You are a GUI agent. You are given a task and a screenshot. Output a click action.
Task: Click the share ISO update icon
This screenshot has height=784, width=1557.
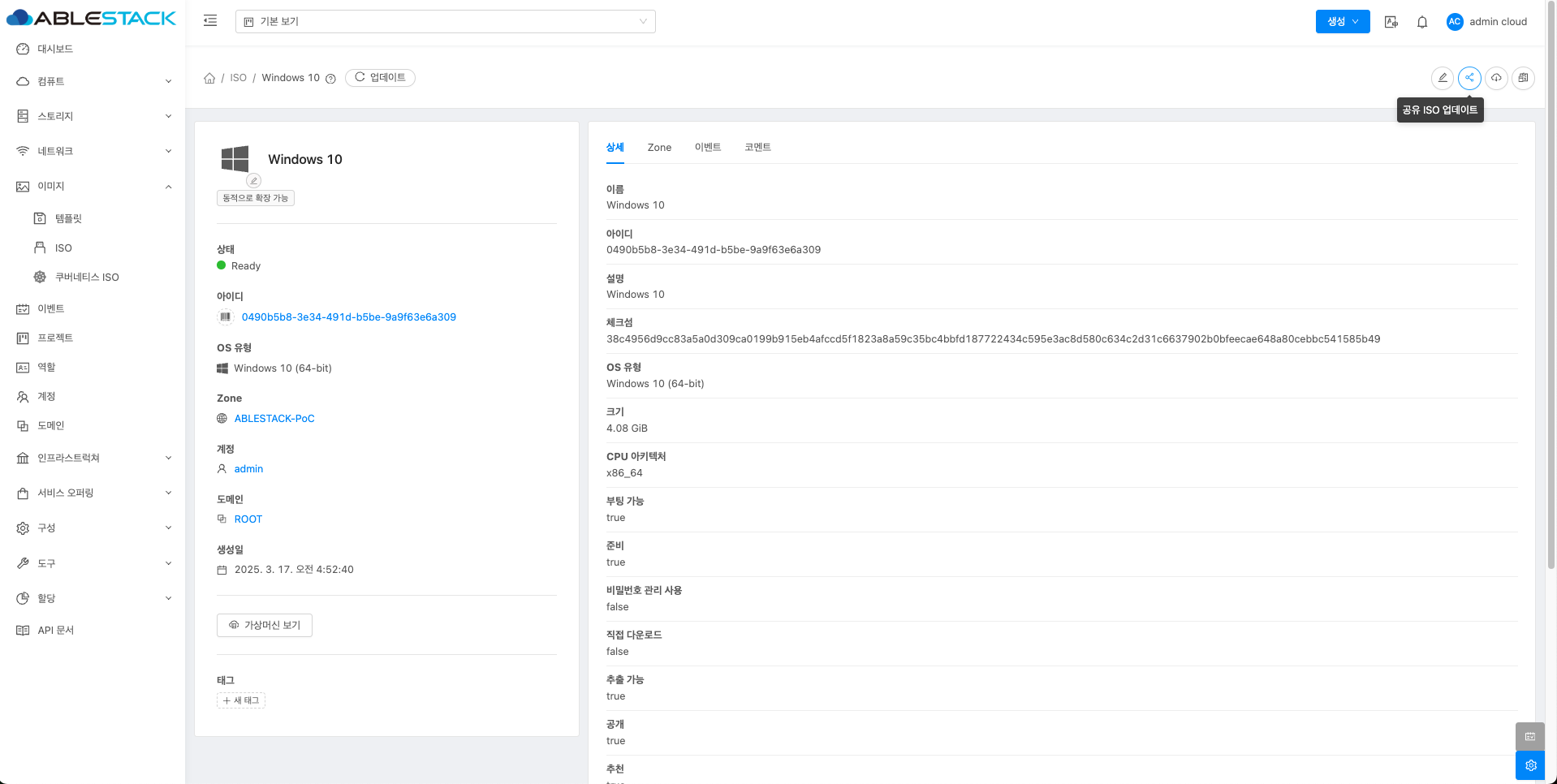(1469, 78)
